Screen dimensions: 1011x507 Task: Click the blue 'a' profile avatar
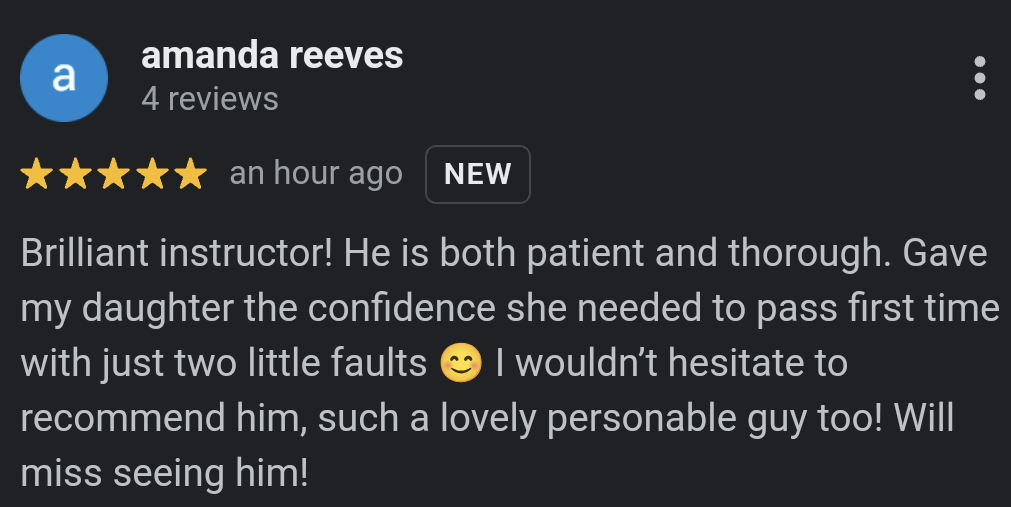tap(64, 78)
